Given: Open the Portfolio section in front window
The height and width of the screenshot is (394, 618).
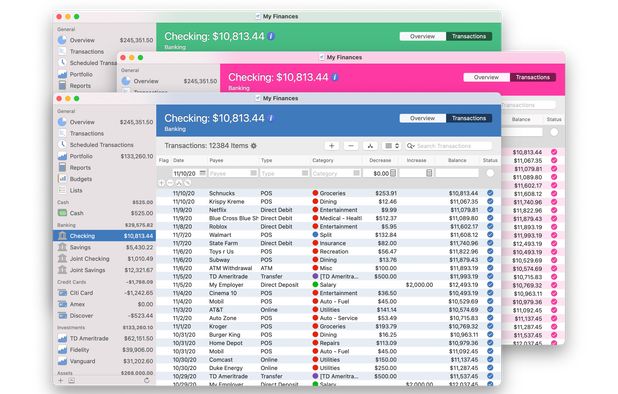Looking at the screenshot, I should click(x=105, y=156).
